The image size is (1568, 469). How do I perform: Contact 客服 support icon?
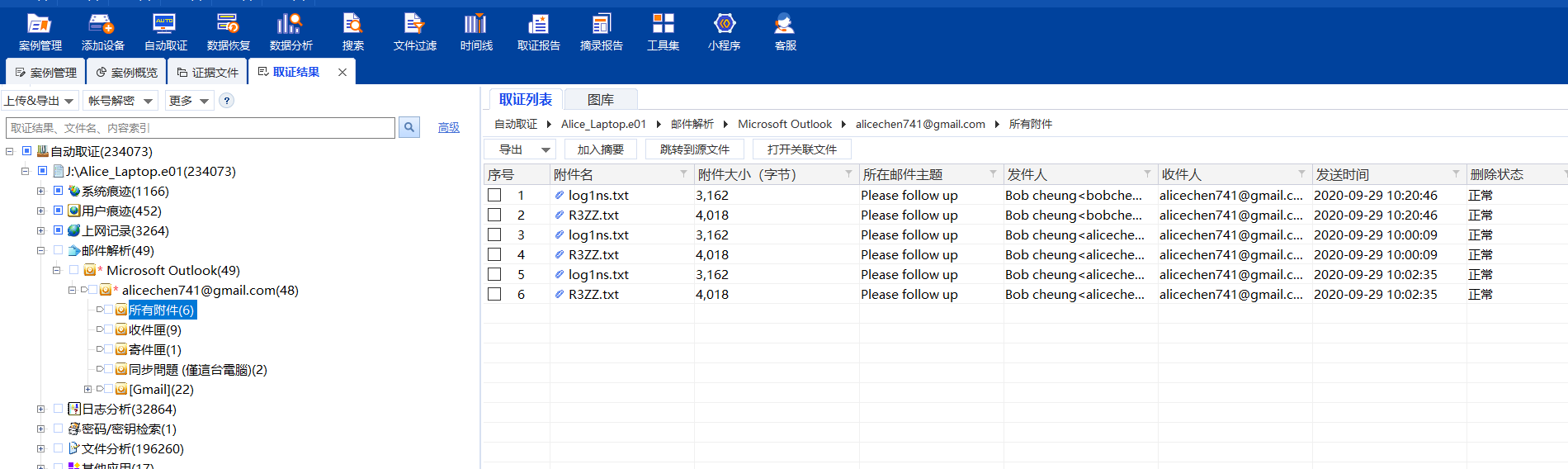tap(785, 32)
